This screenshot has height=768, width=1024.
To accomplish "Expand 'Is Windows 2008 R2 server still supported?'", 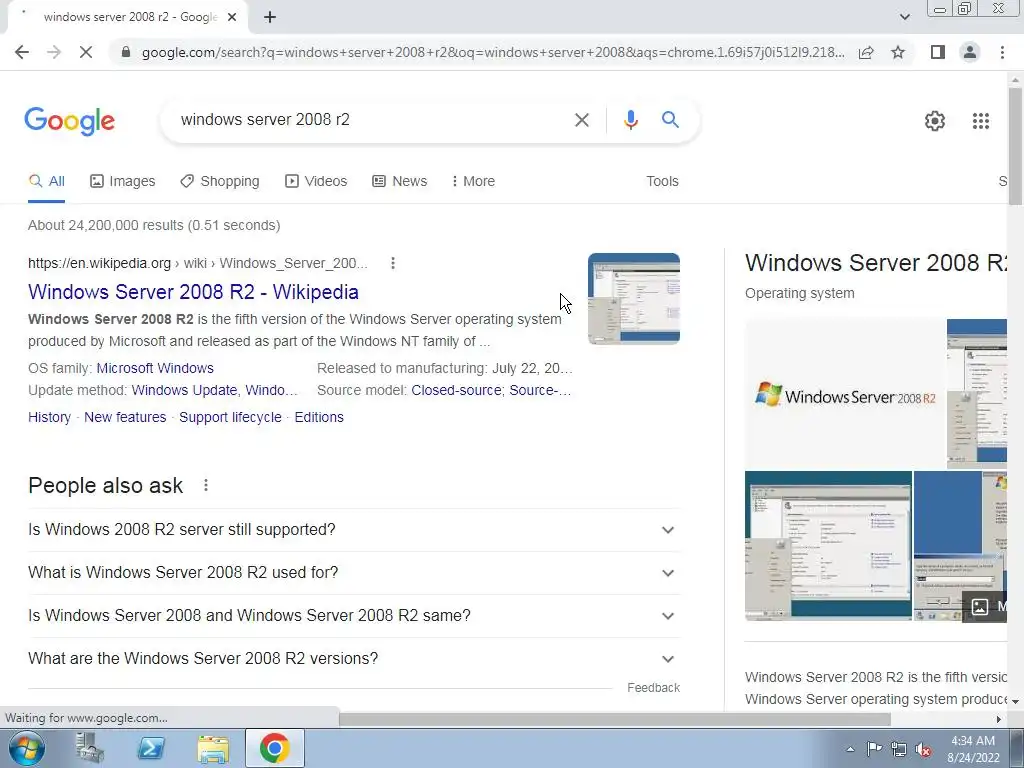I will pos(353,530).
